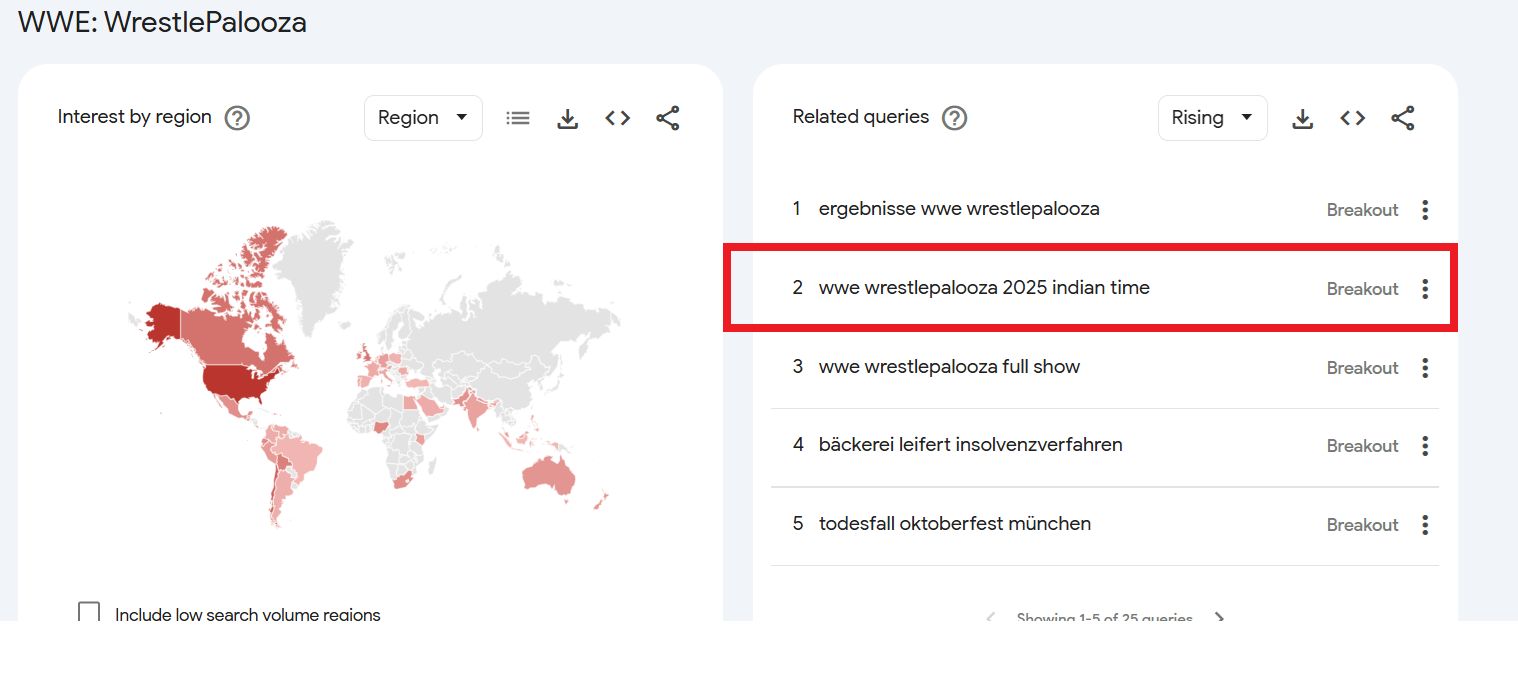Open embed code for Related queries

click(1352, 118)
